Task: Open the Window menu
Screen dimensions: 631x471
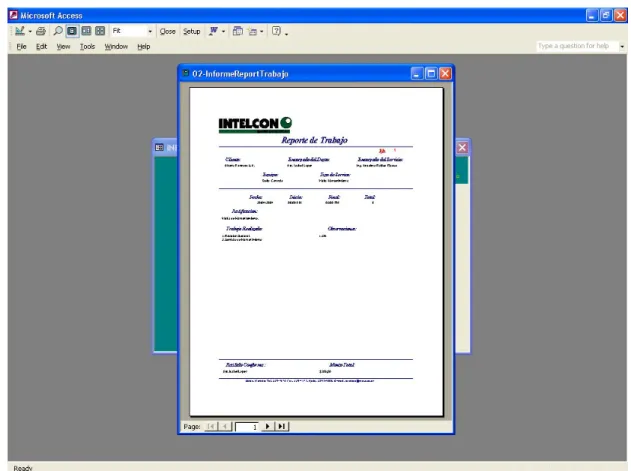Action: click(x=116, y=47)
